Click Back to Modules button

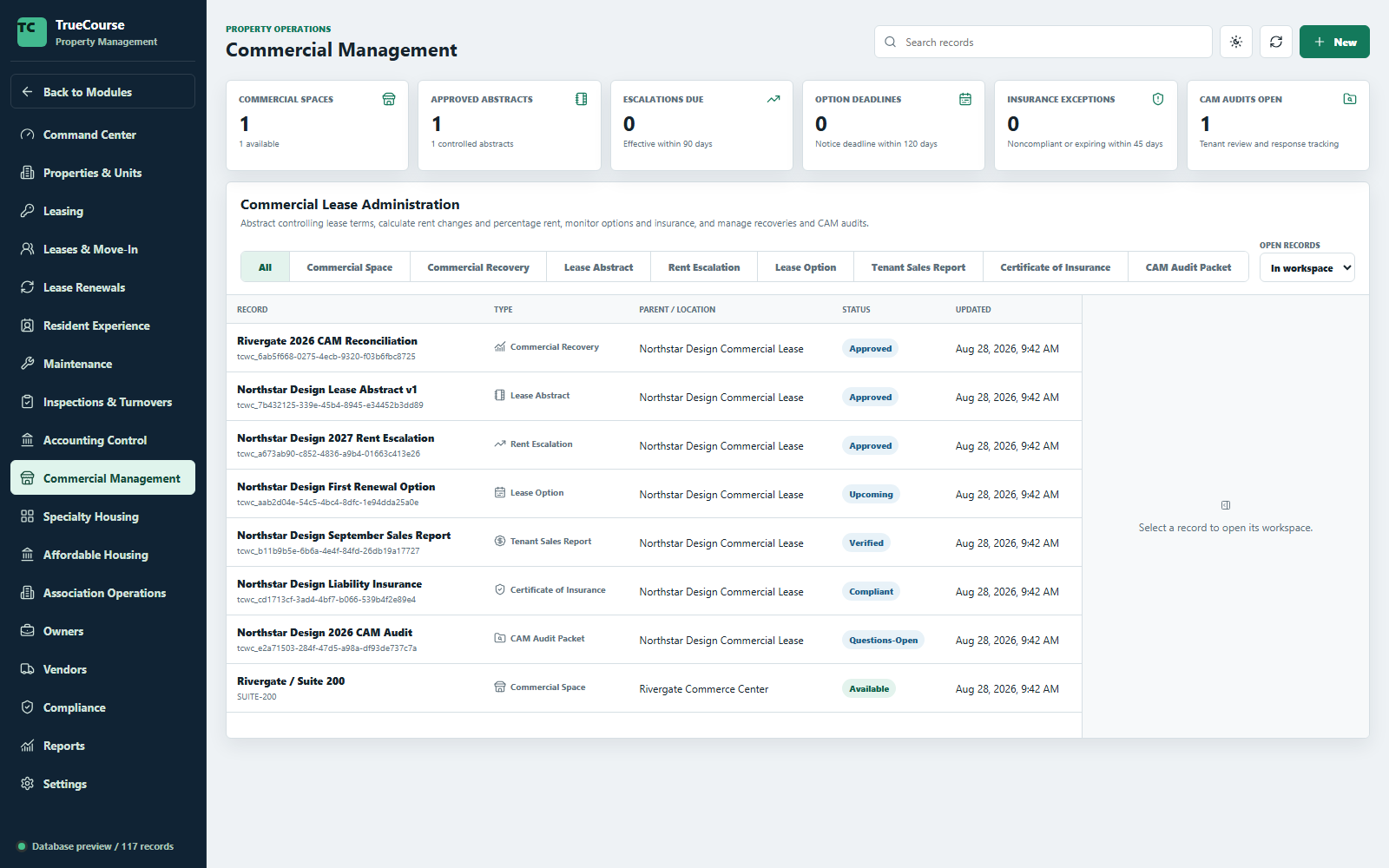pyautogui.click(x=102, y=91)
